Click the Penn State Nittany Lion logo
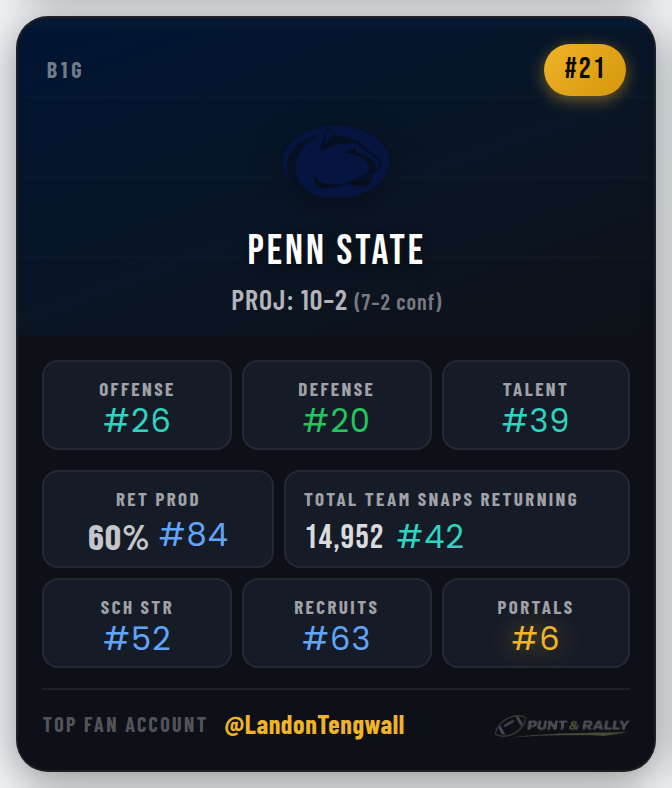The image size is (672, 788). [336, 161]
